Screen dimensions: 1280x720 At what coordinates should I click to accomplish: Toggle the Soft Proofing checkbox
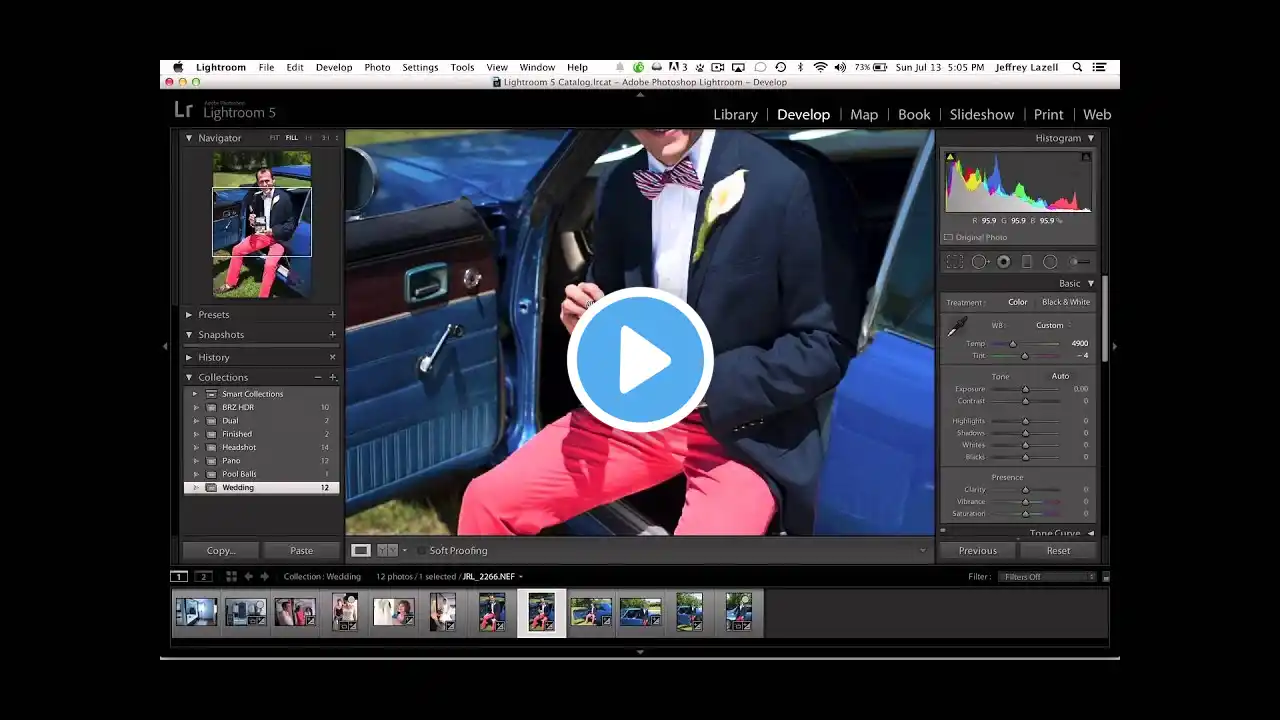421,551
